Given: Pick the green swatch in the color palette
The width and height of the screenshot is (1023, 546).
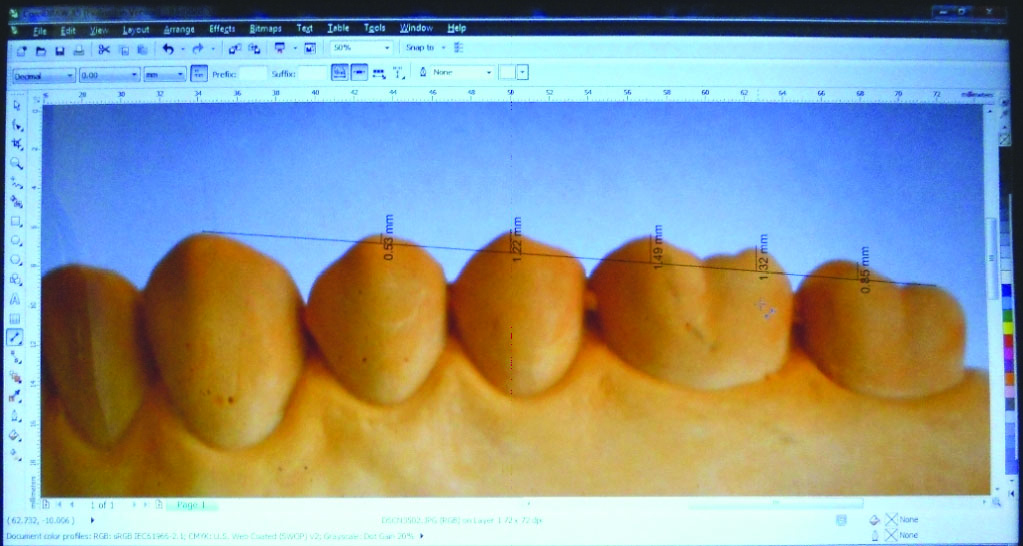Looking at the screenshot, I should click(1007, 316).
